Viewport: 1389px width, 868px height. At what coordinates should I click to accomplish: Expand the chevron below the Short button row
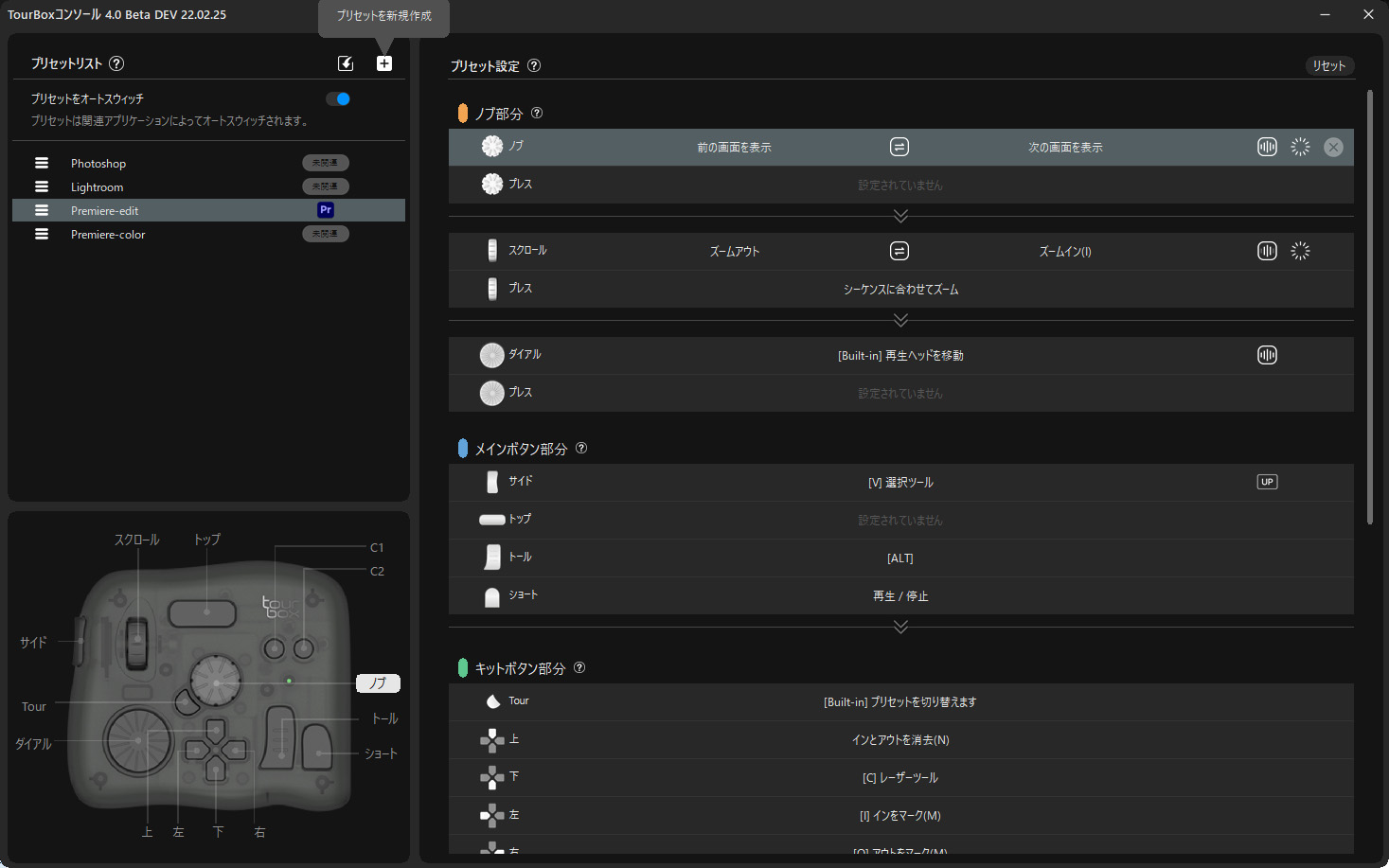click(900, 627)
